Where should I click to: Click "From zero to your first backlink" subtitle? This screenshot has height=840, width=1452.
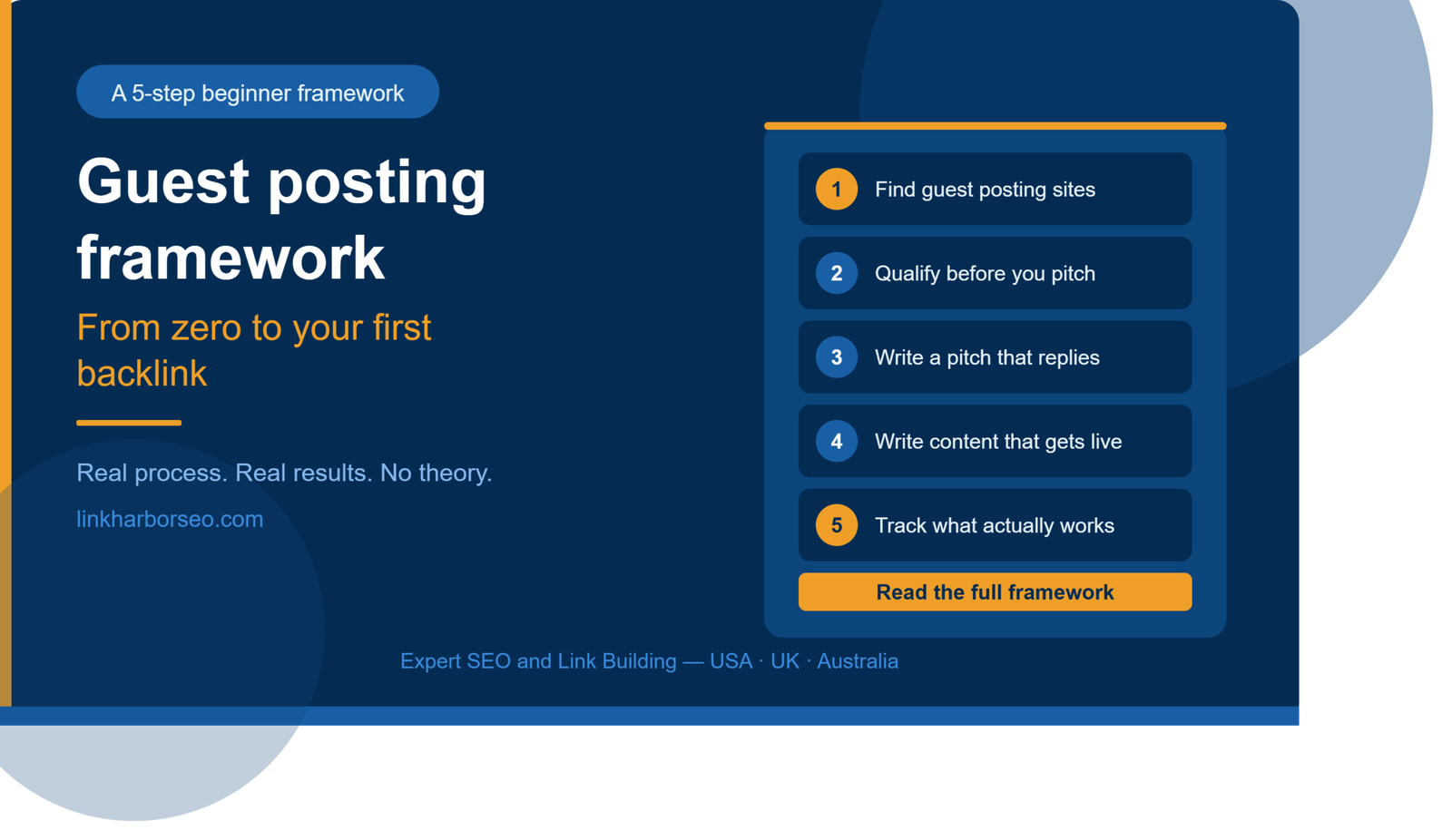(254, 350)
